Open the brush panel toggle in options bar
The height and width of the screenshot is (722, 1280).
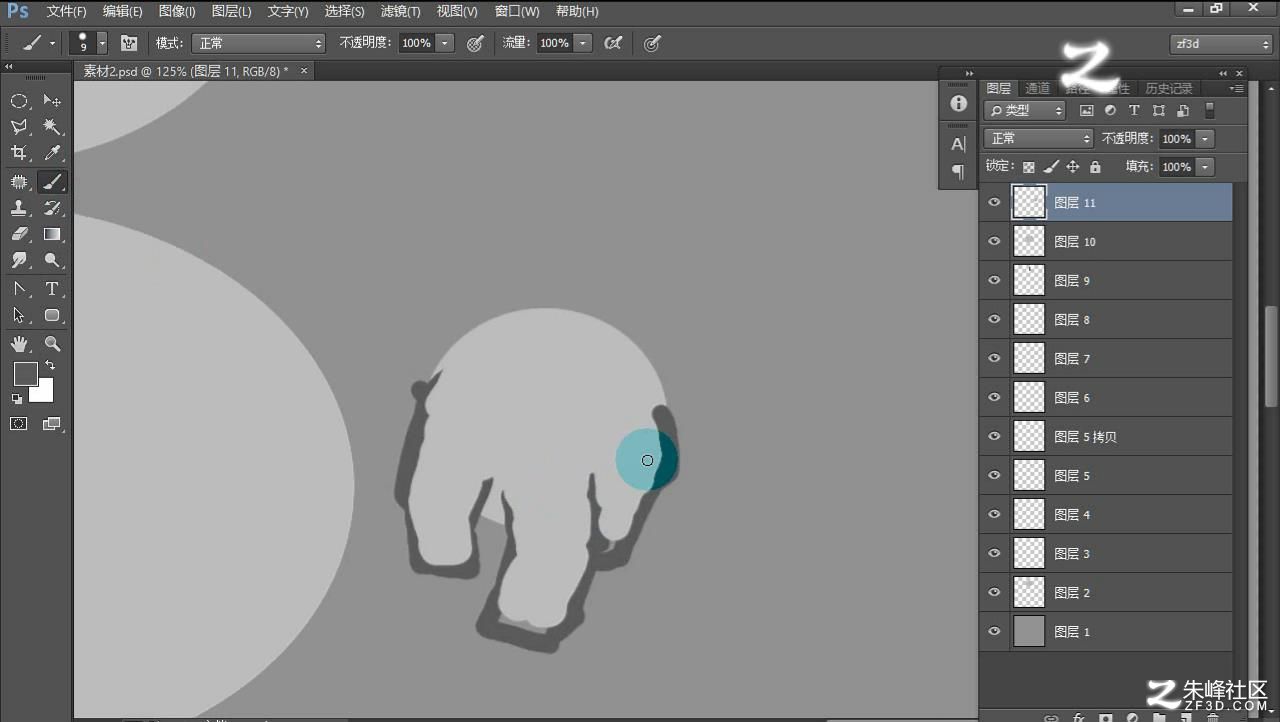(x=129, y=43)
